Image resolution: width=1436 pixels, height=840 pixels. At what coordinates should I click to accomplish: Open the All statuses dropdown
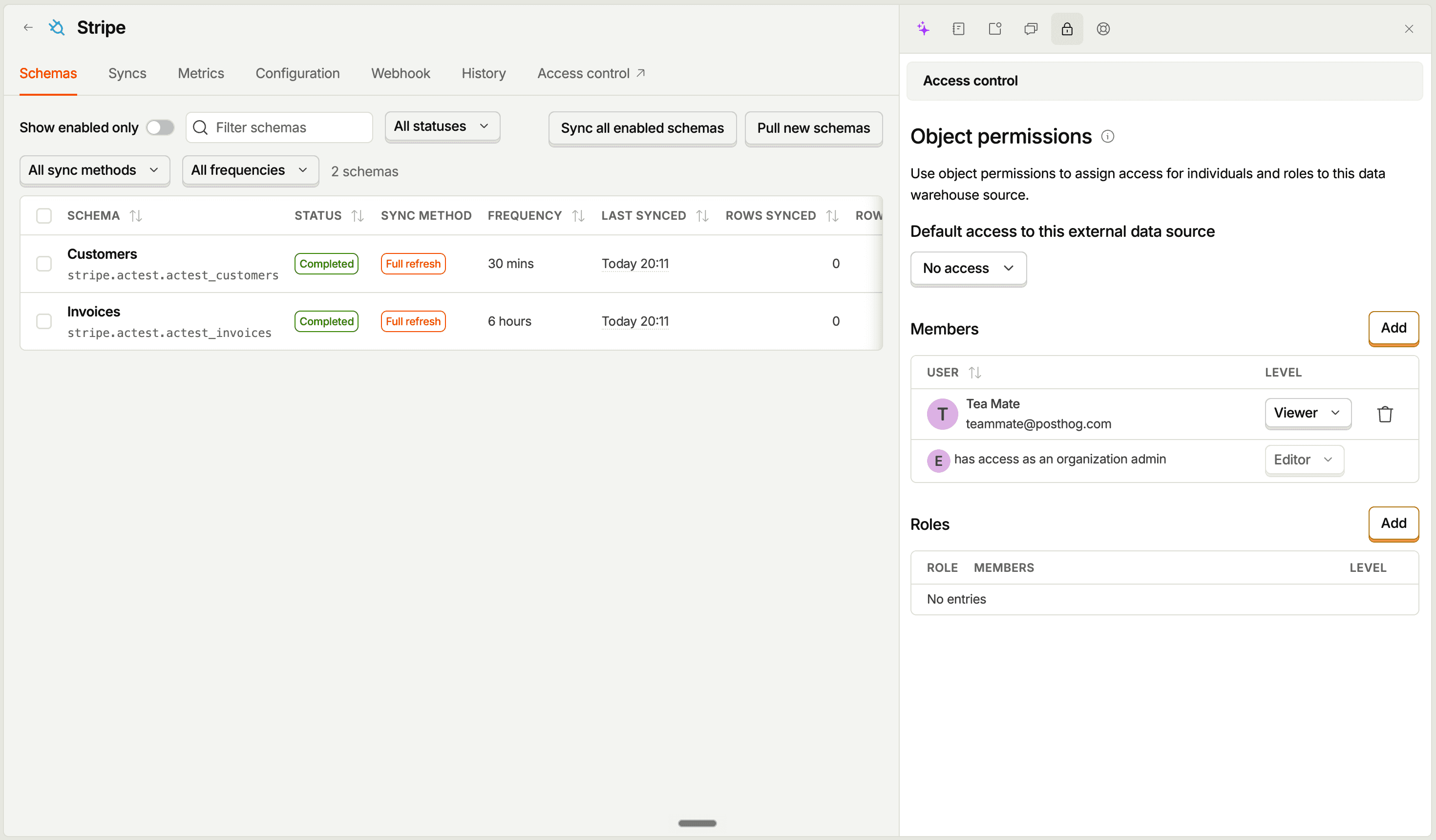pyautogui.click(x=442, y=126)
